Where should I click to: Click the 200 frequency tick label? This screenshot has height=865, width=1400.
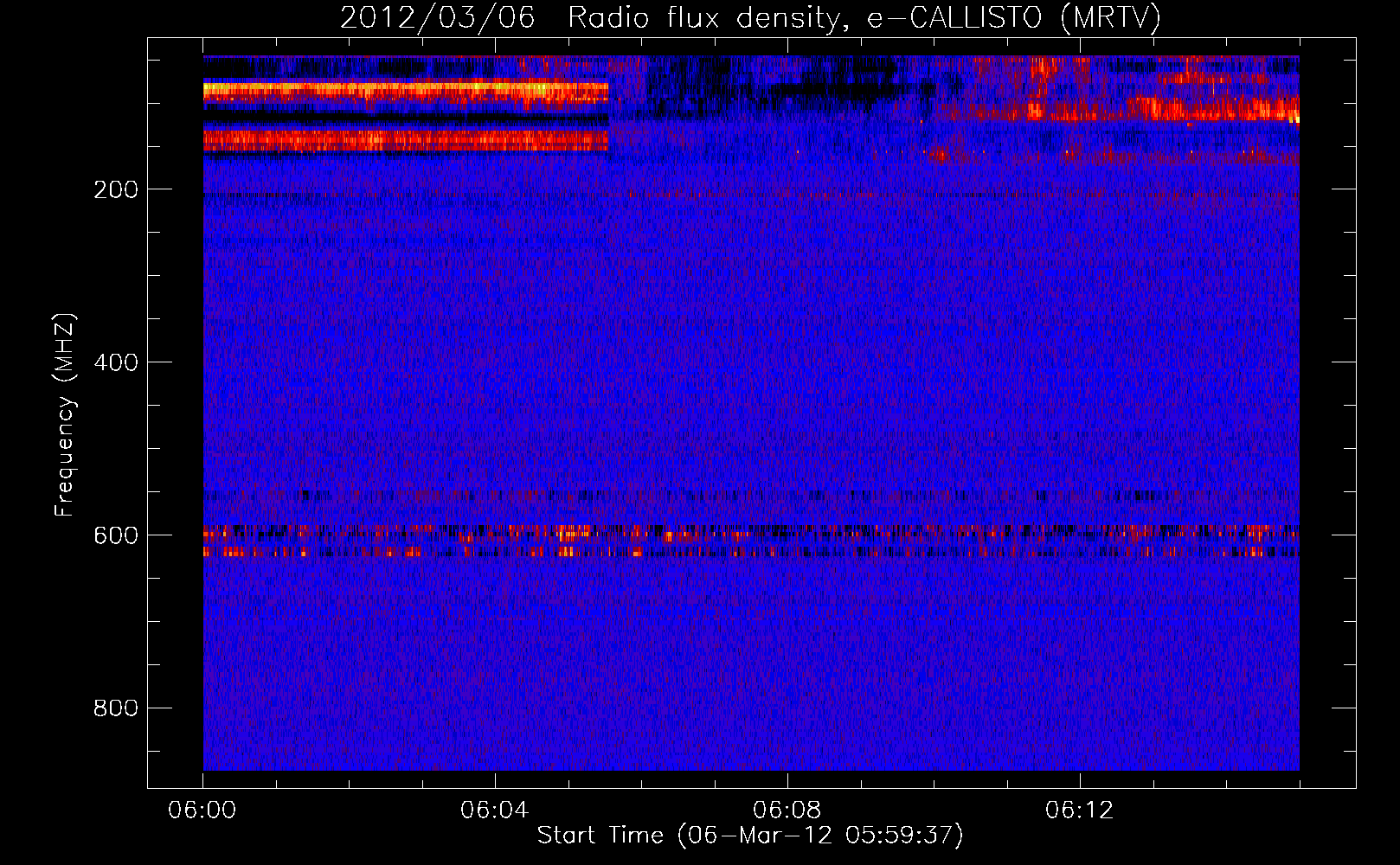click(x=116, y=189)
